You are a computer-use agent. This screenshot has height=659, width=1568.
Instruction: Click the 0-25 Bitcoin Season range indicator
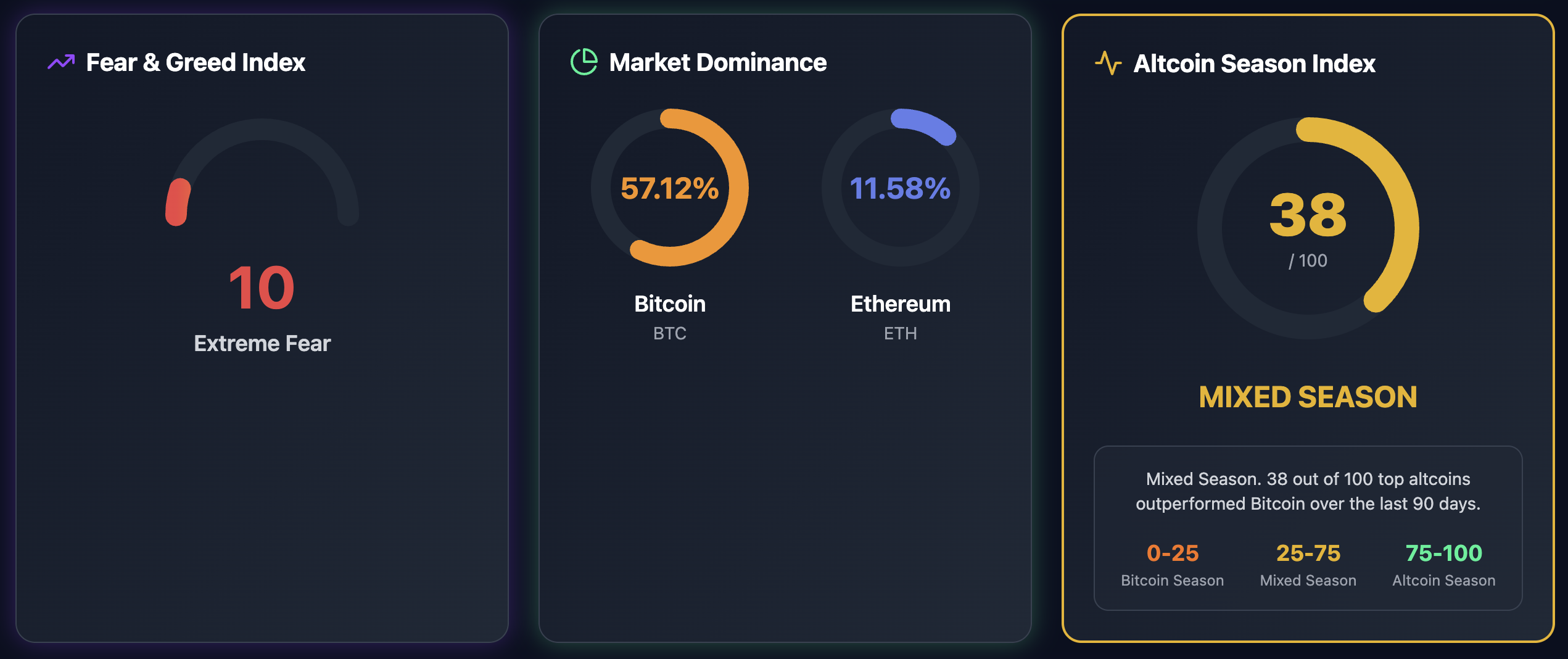pos(1172,553)
